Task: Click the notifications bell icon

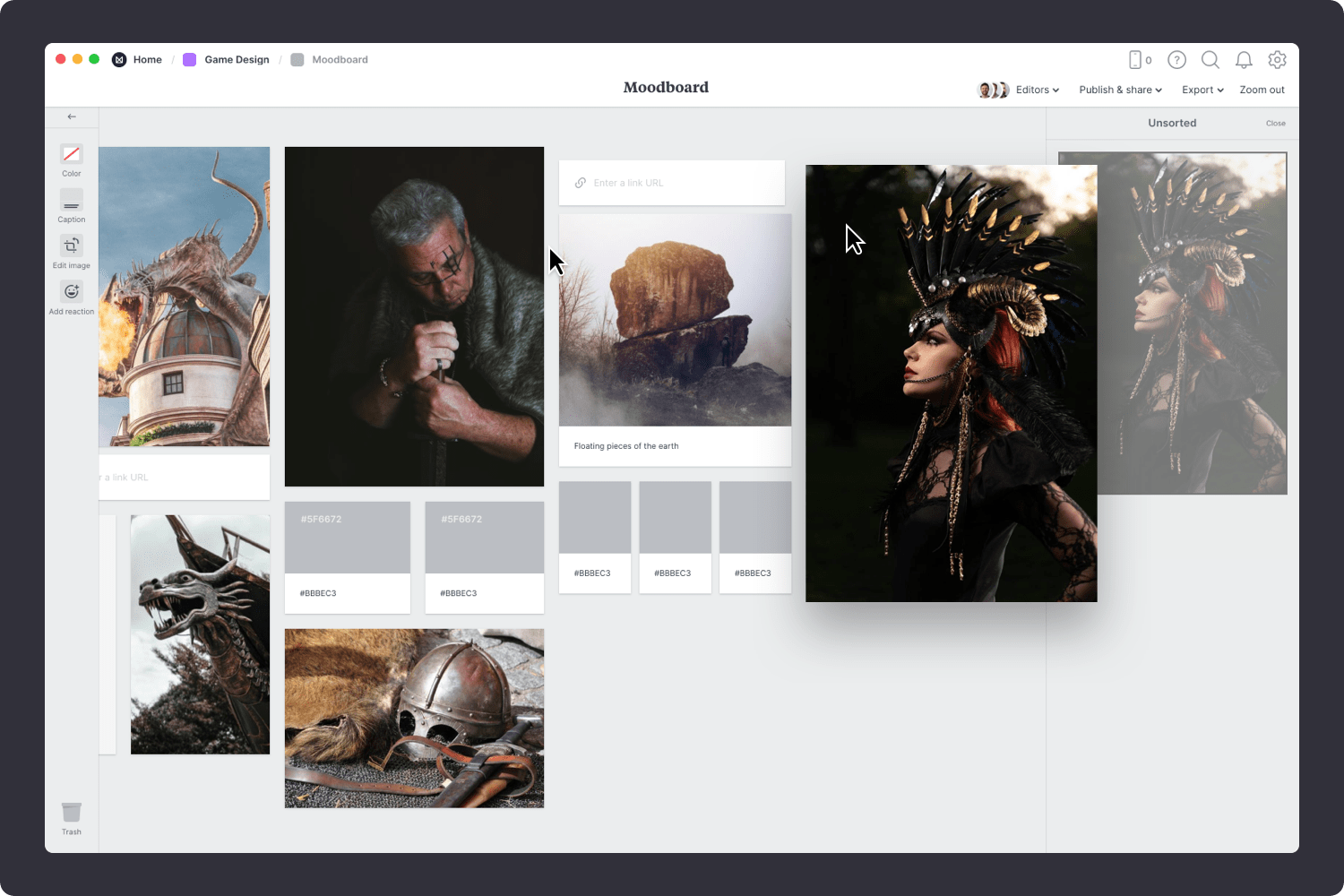Action: point(1244,60)
